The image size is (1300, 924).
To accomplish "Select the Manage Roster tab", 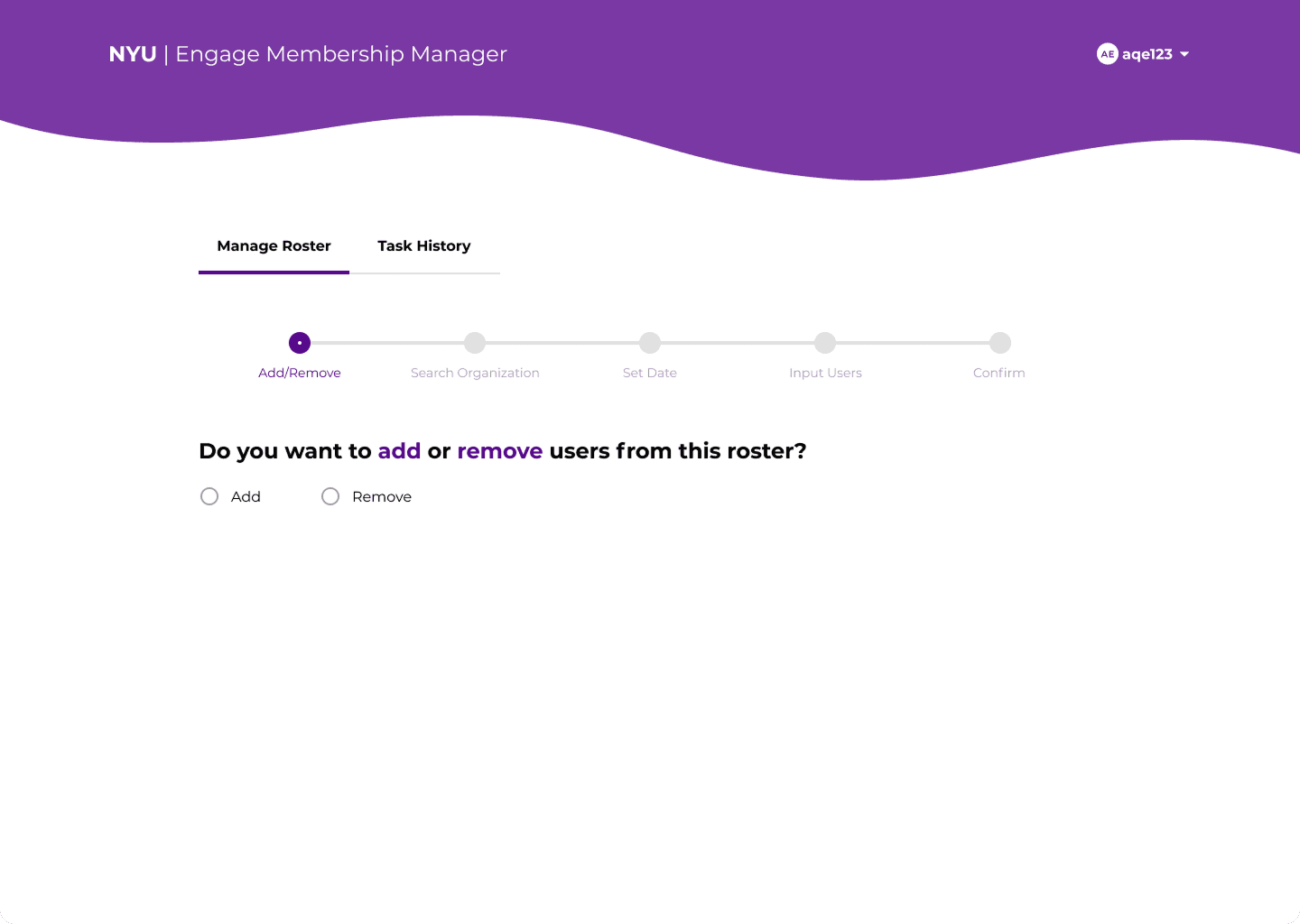I will (x=274, y=245).
